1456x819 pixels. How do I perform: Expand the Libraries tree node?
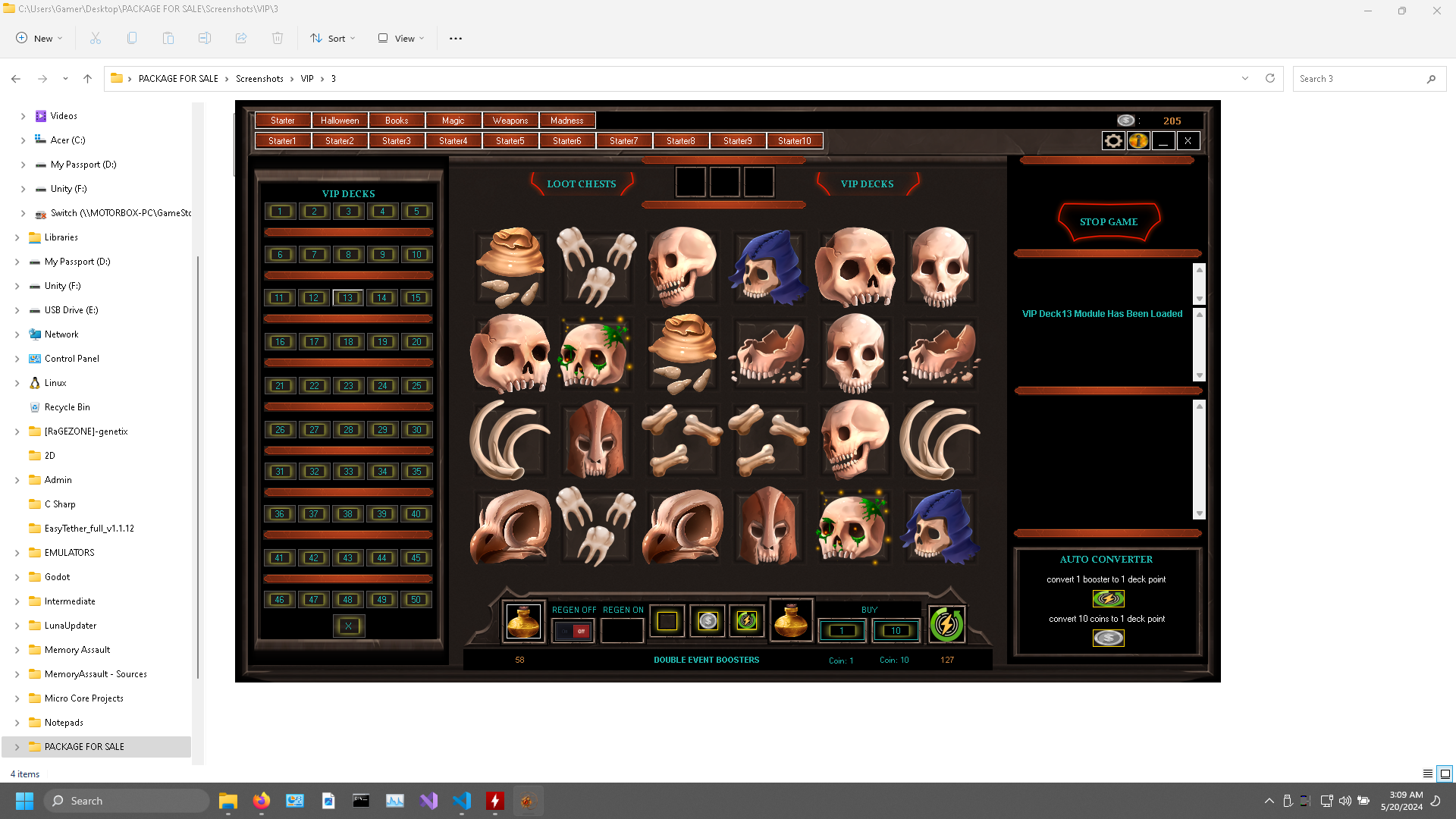(x=17, y=237)
